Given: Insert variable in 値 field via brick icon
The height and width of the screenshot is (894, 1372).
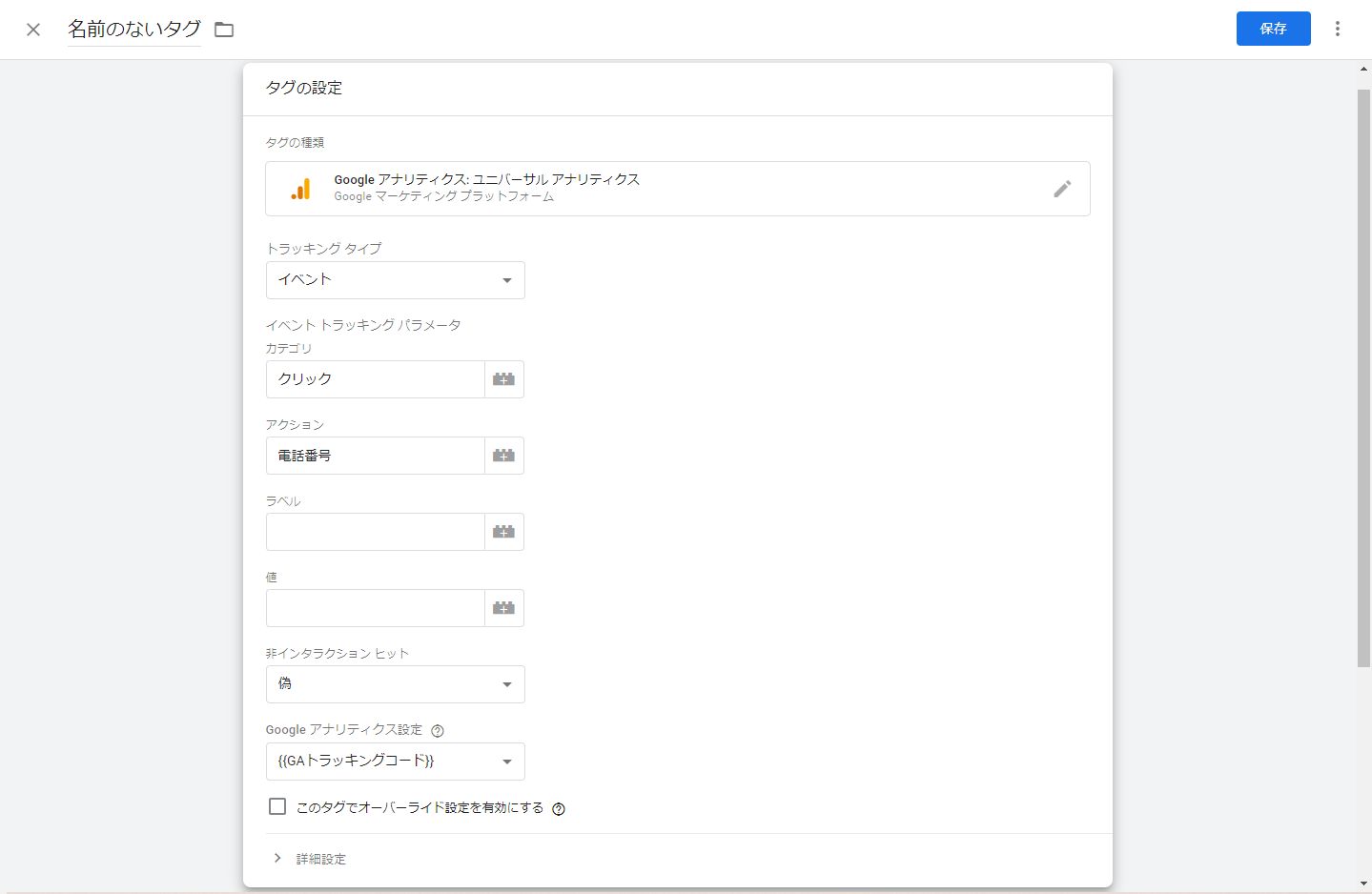Looking at the screenshot, I should coord(504,608).
